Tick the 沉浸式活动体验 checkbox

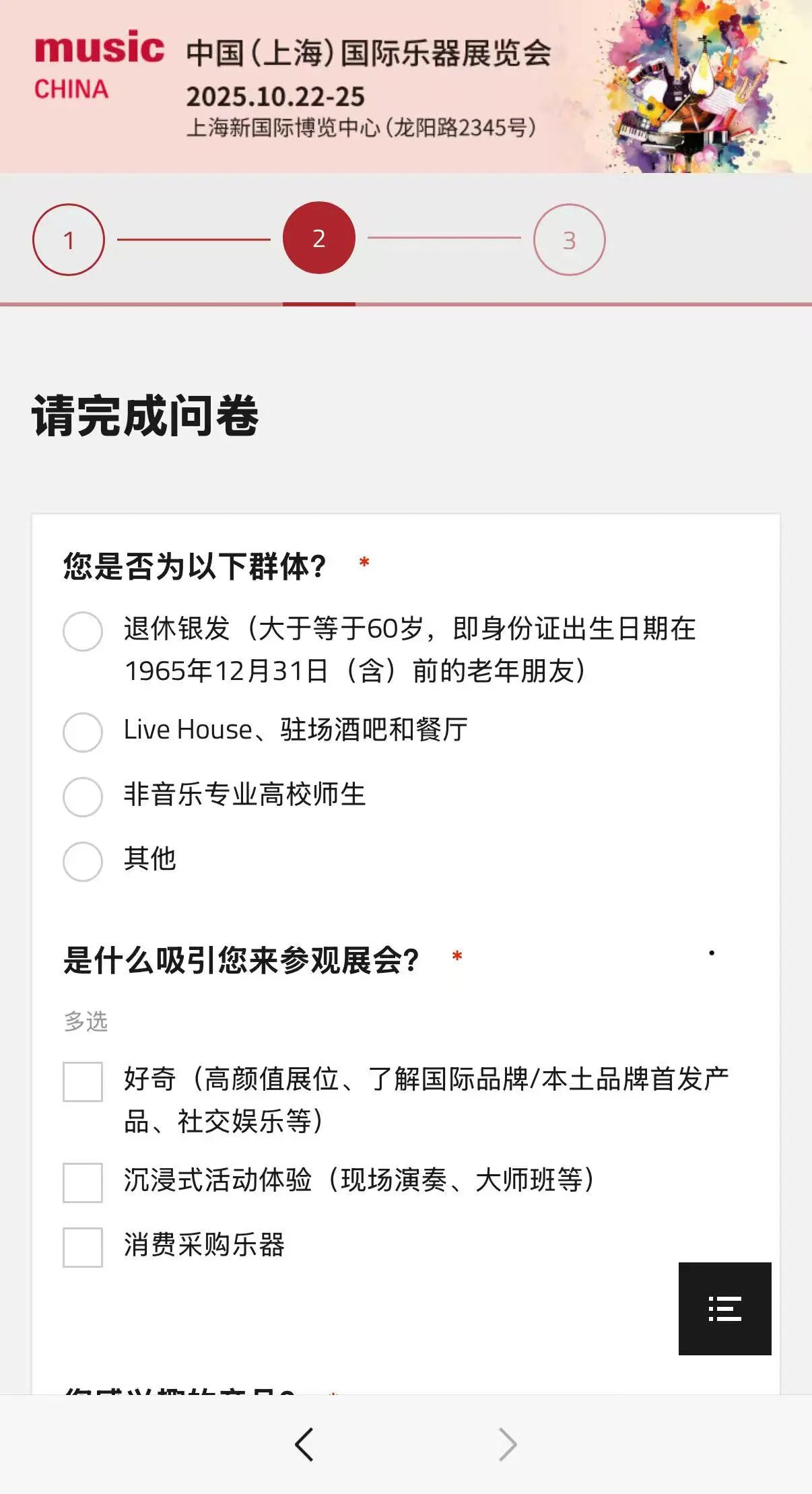pos(83,1182)
